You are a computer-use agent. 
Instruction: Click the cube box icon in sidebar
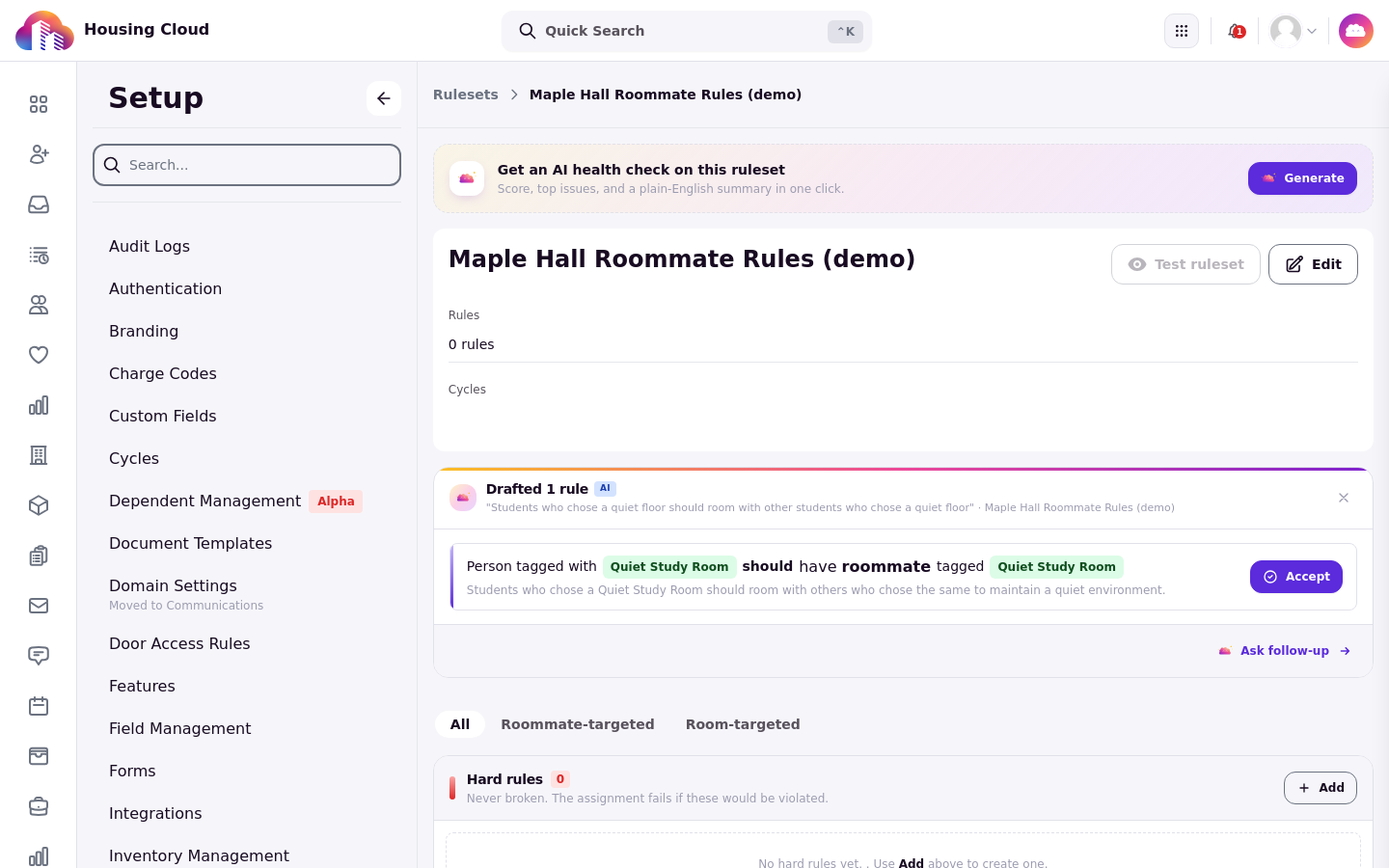coord(39,505)
